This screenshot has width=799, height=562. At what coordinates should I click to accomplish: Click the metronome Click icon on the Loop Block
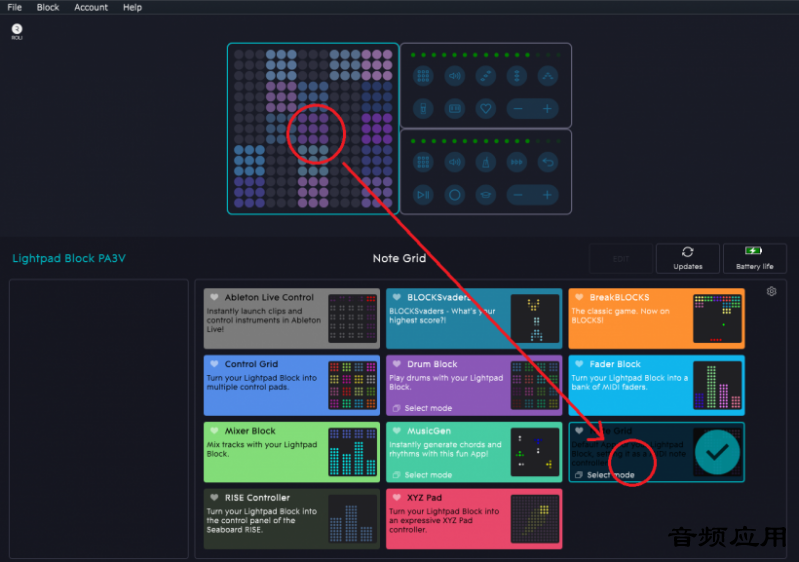point(486,163)
